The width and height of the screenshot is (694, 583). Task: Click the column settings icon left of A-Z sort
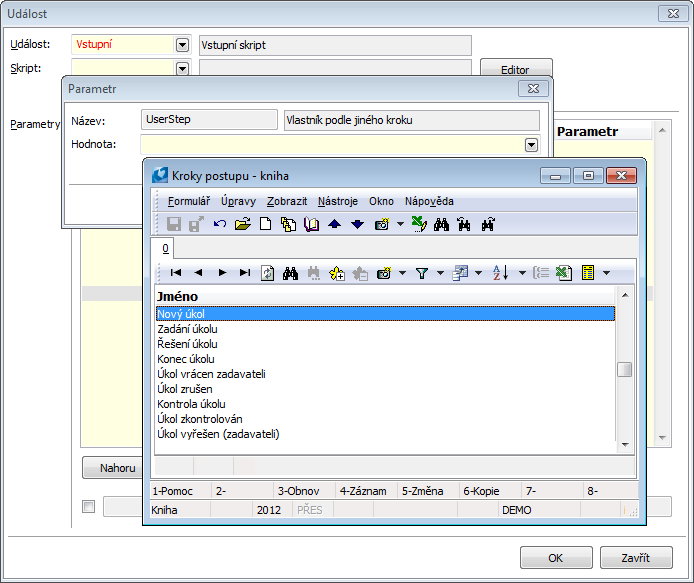click(460, 273)
